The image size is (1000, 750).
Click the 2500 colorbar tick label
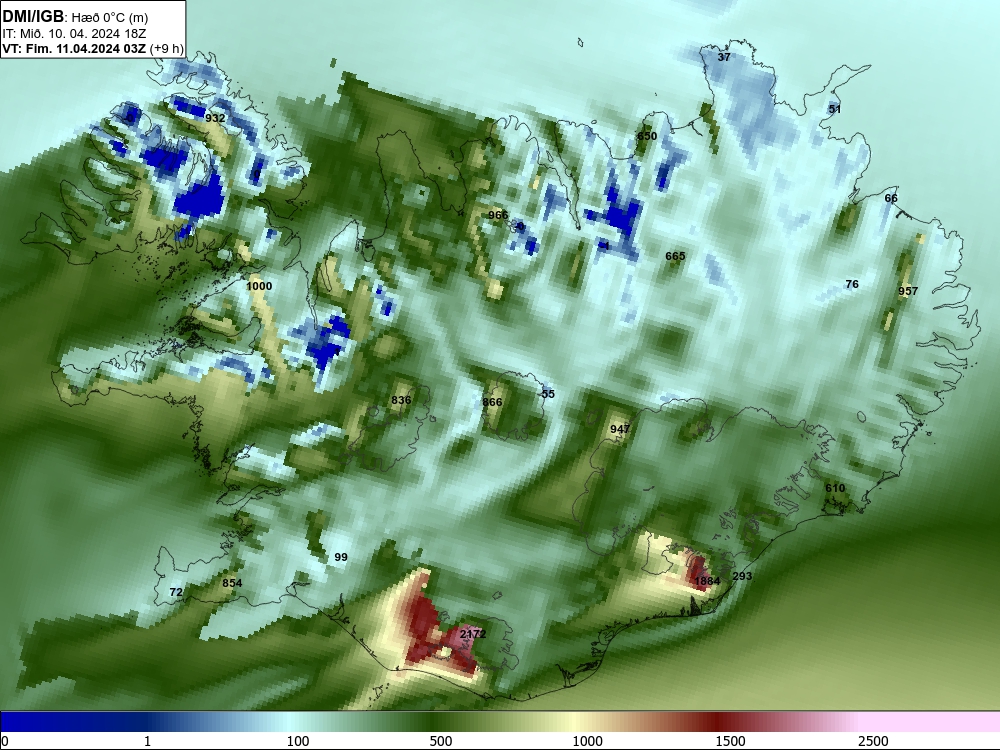(873, 741)
